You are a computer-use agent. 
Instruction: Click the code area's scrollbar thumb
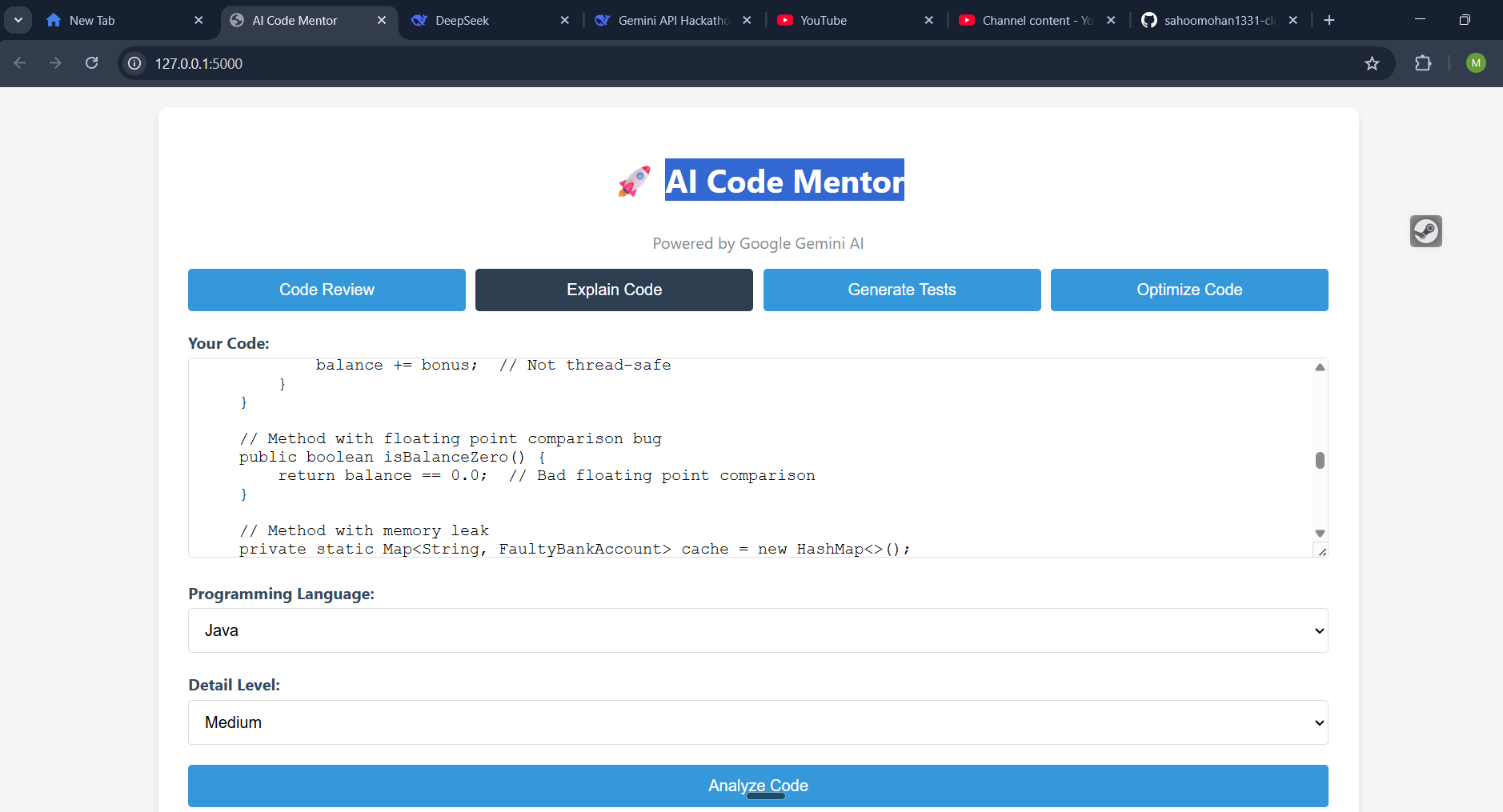coord(1320,460)
